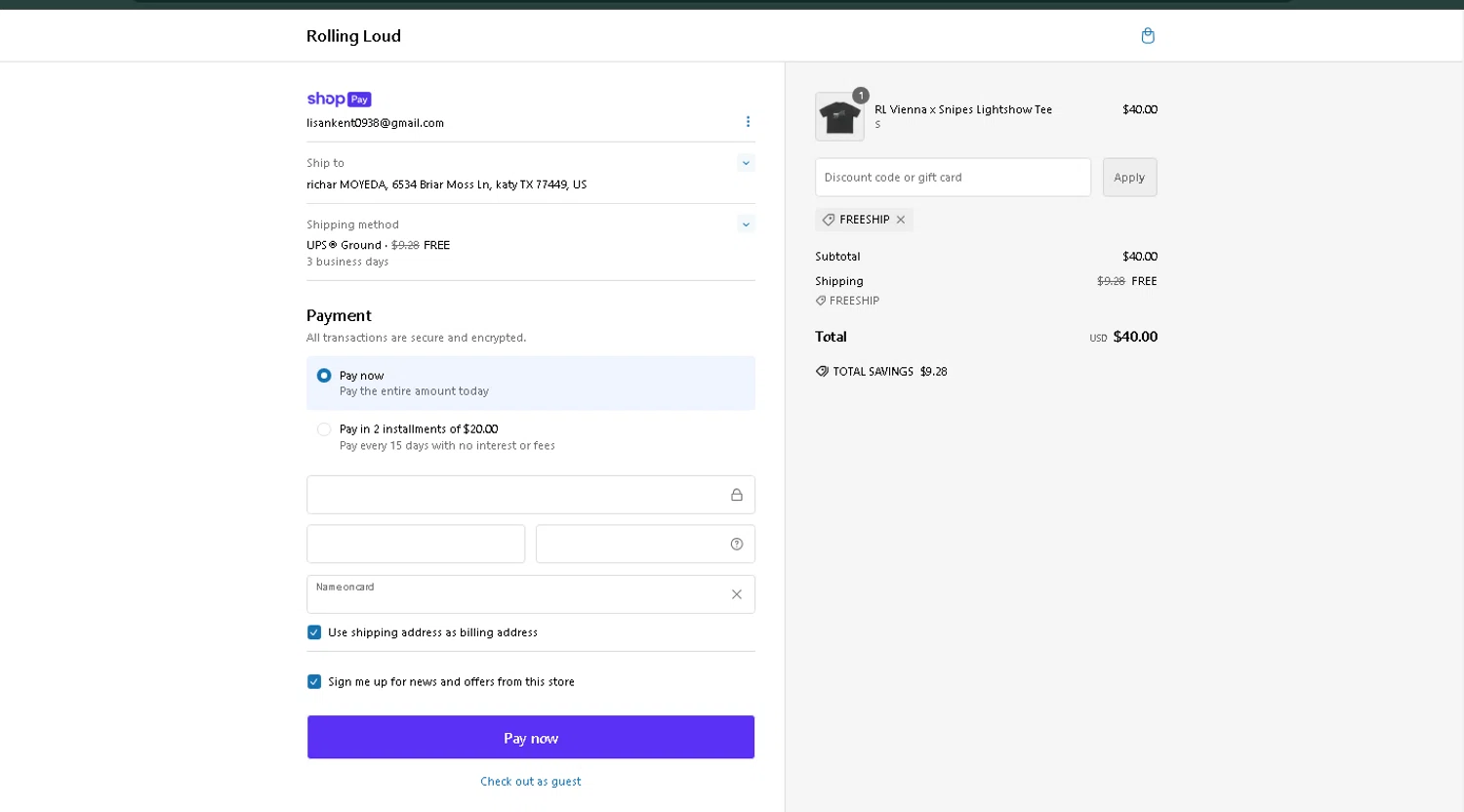Focus the expiration date input field
The image size is (1464, 812).
[416, 545]
